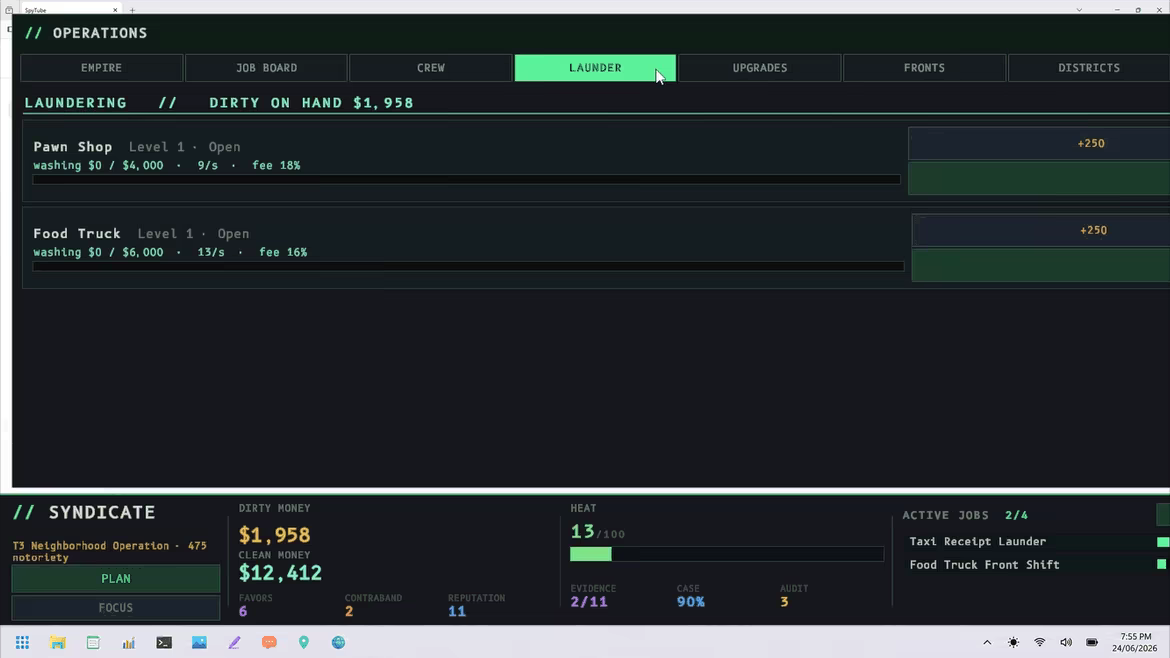Go to the CREW tab
The width and height of the screenshot is (1170, 658).
pos(431,68)
